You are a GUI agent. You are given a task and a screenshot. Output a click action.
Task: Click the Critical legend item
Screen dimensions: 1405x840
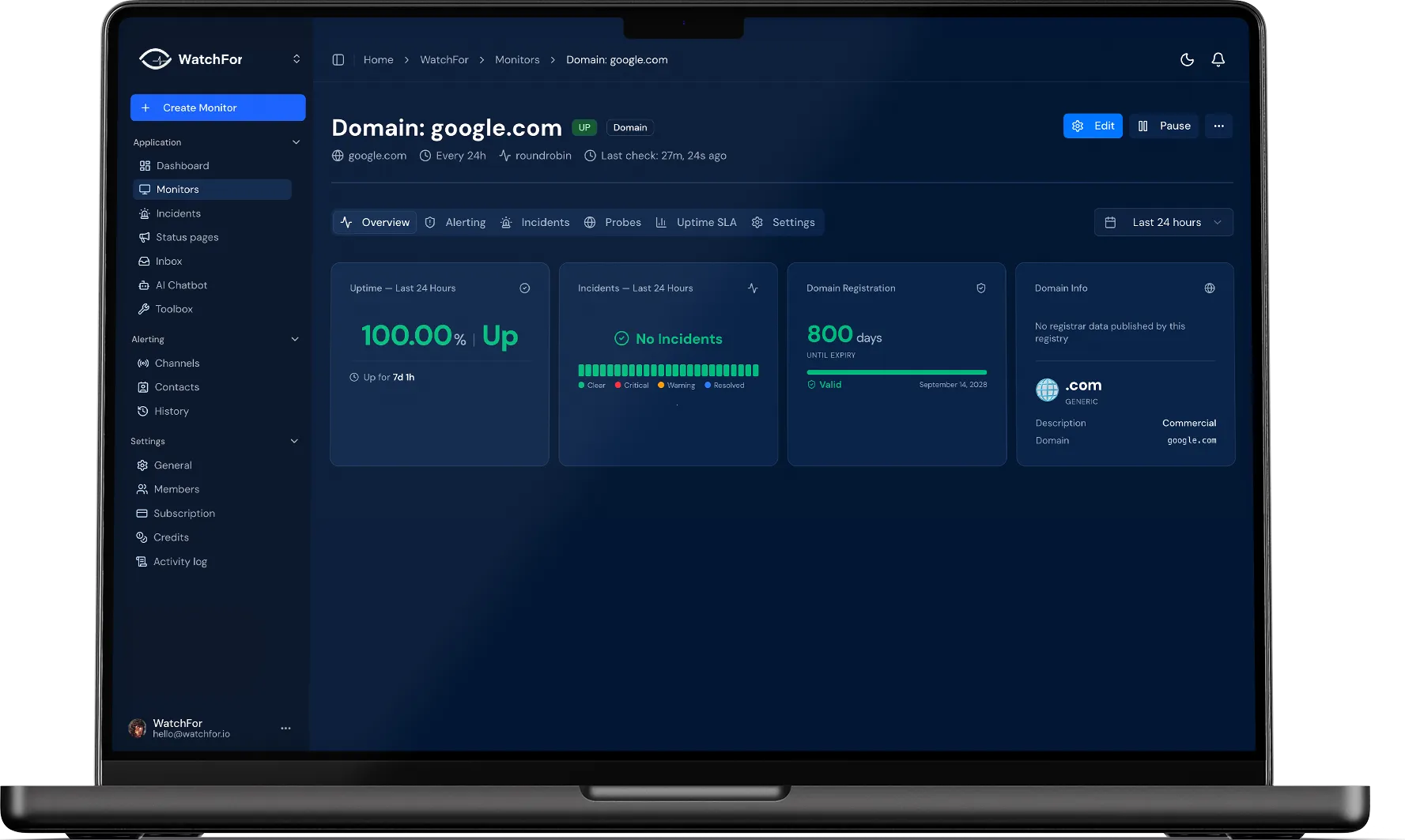pyautogui.click(x=632, y=386)
